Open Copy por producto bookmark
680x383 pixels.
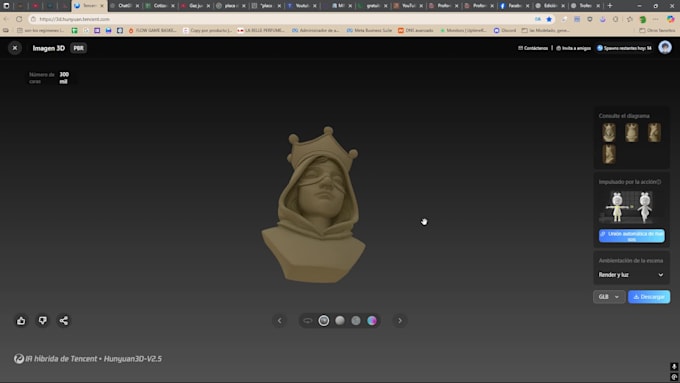click(208, 30)
